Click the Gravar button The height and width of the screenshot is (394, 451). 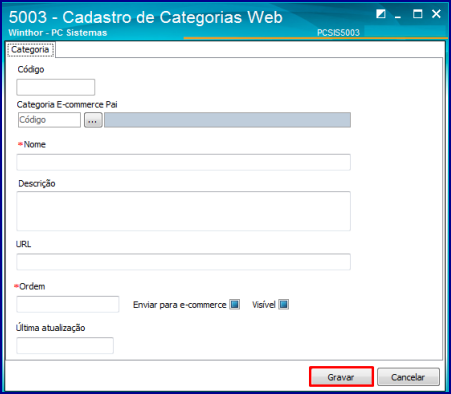[341, 377]
